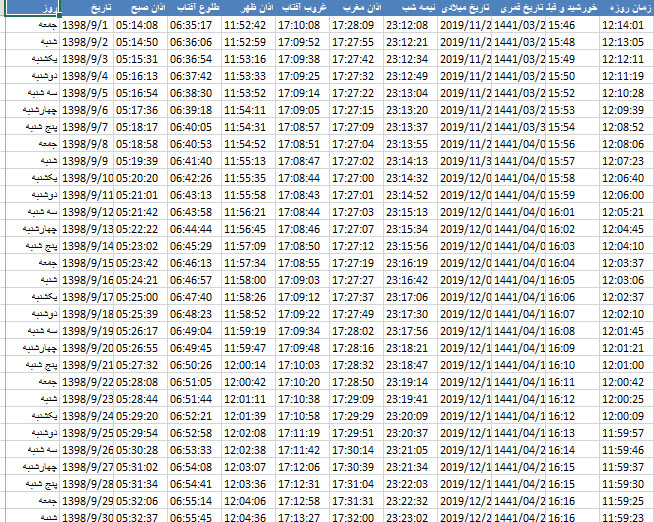
Task: Select date cell 1398/9/30
Action: coord(87,516)
